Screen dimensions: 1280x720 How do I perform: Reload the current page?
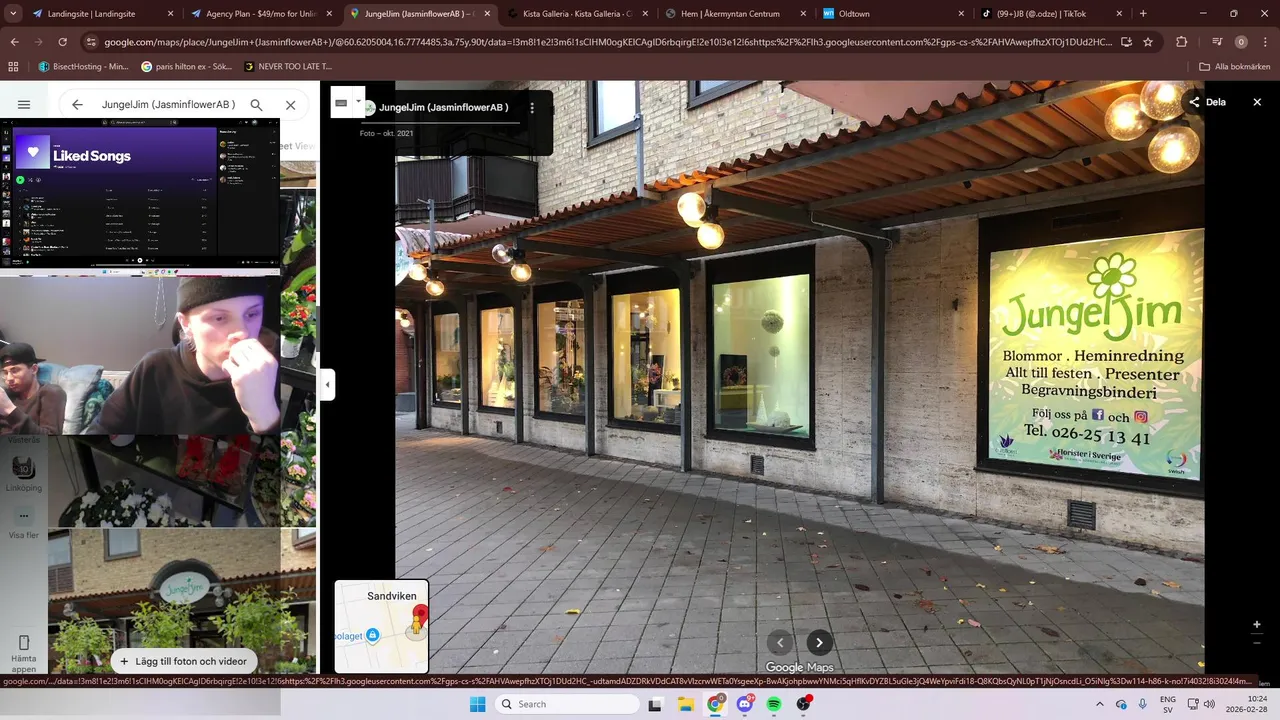pos(62,42)
